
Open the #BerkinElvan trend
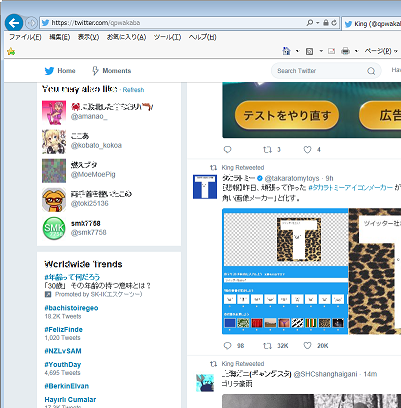coord(67,386)
